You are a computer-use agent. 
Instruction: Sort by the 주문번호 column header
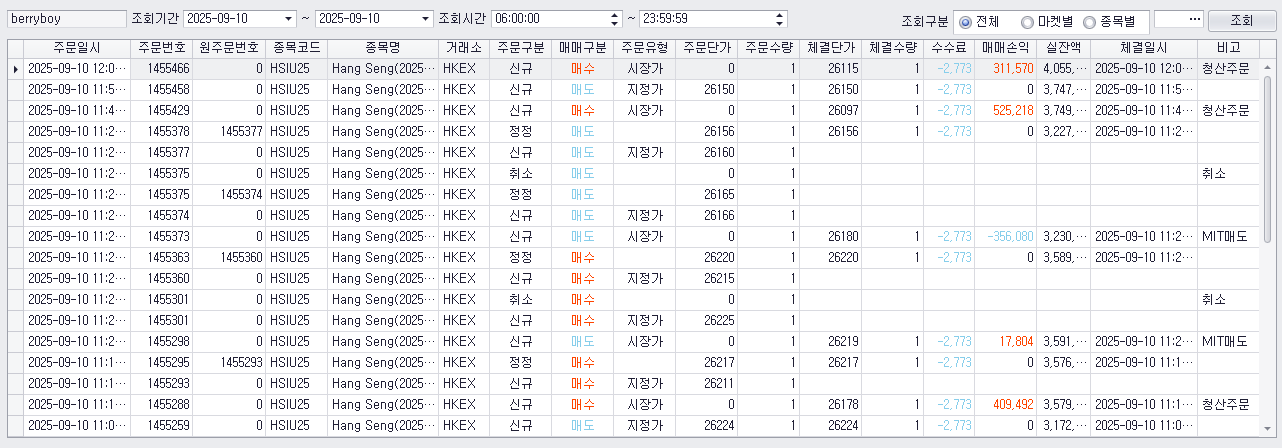pos(162,48)
